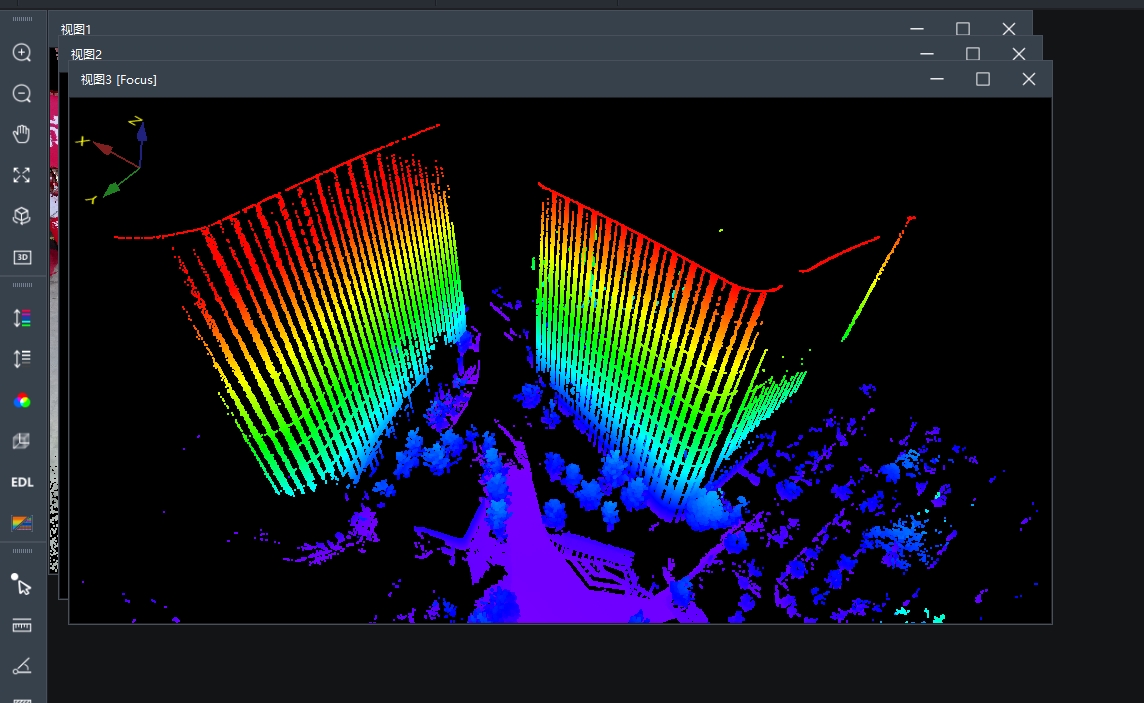Toggle EDL rendering mode
The width and height of the screenshot is (1144, 703).
[22, 482]
